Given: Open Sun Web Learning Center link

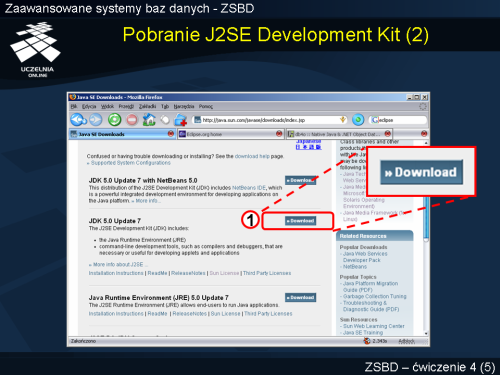Looking at the screenshot, I should 374,326.
